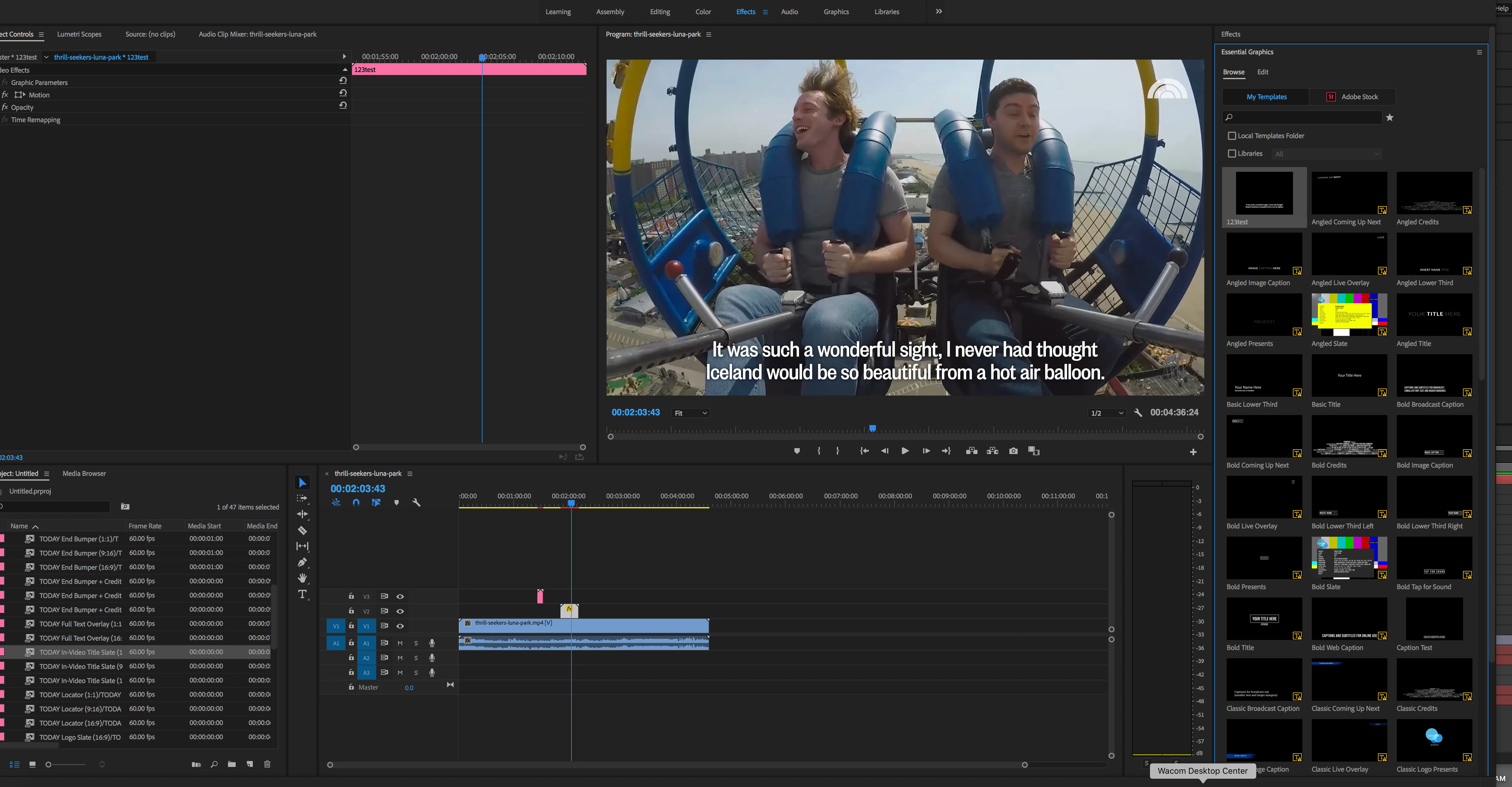This screenshot has width=1512, height=787.
Task: Select the Hand tool in the toolbar
Action: click(x=302, y=578)
